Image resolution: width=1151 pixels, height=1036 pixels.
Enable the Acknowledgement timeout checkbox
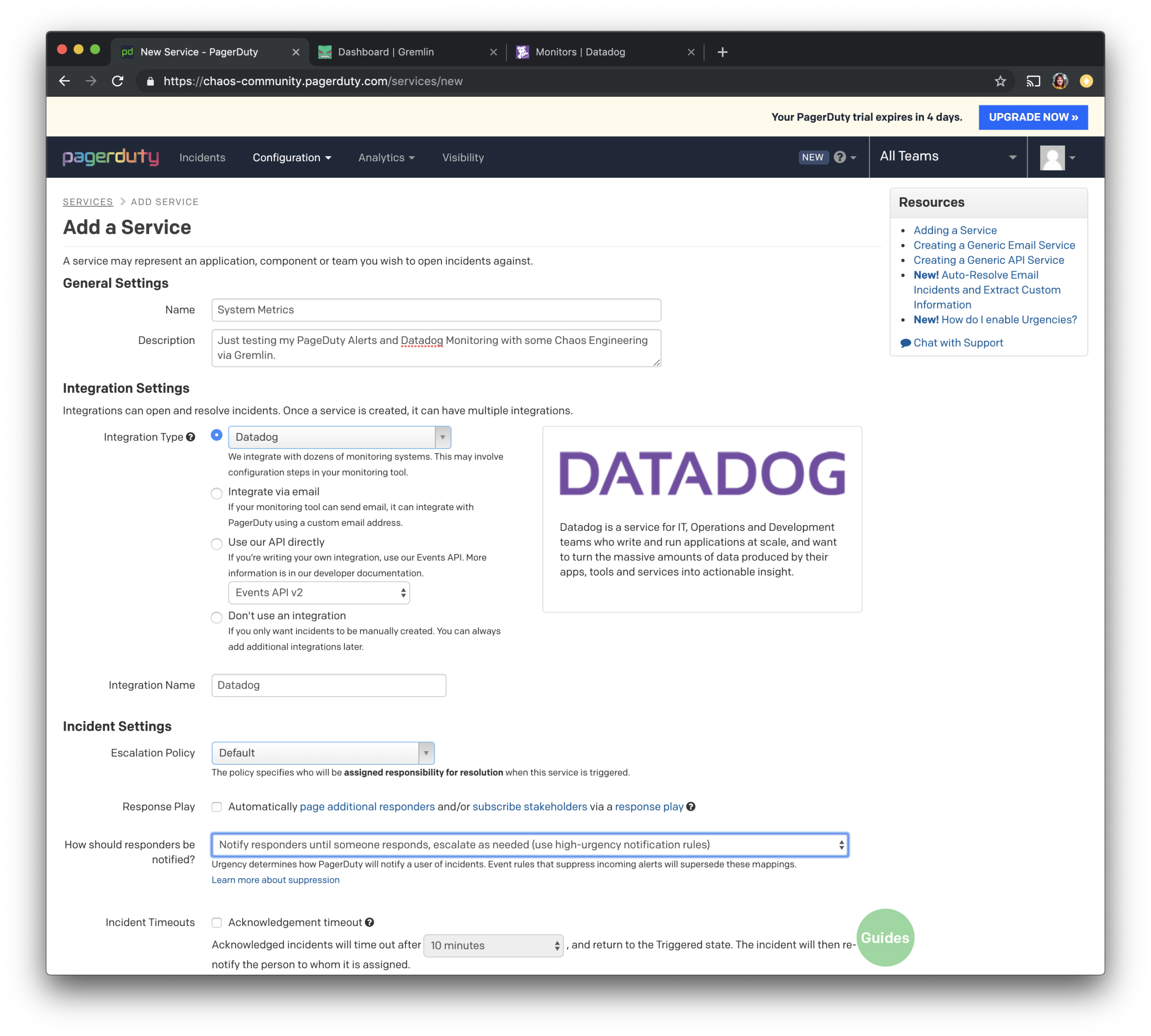(x=216, y=923)
